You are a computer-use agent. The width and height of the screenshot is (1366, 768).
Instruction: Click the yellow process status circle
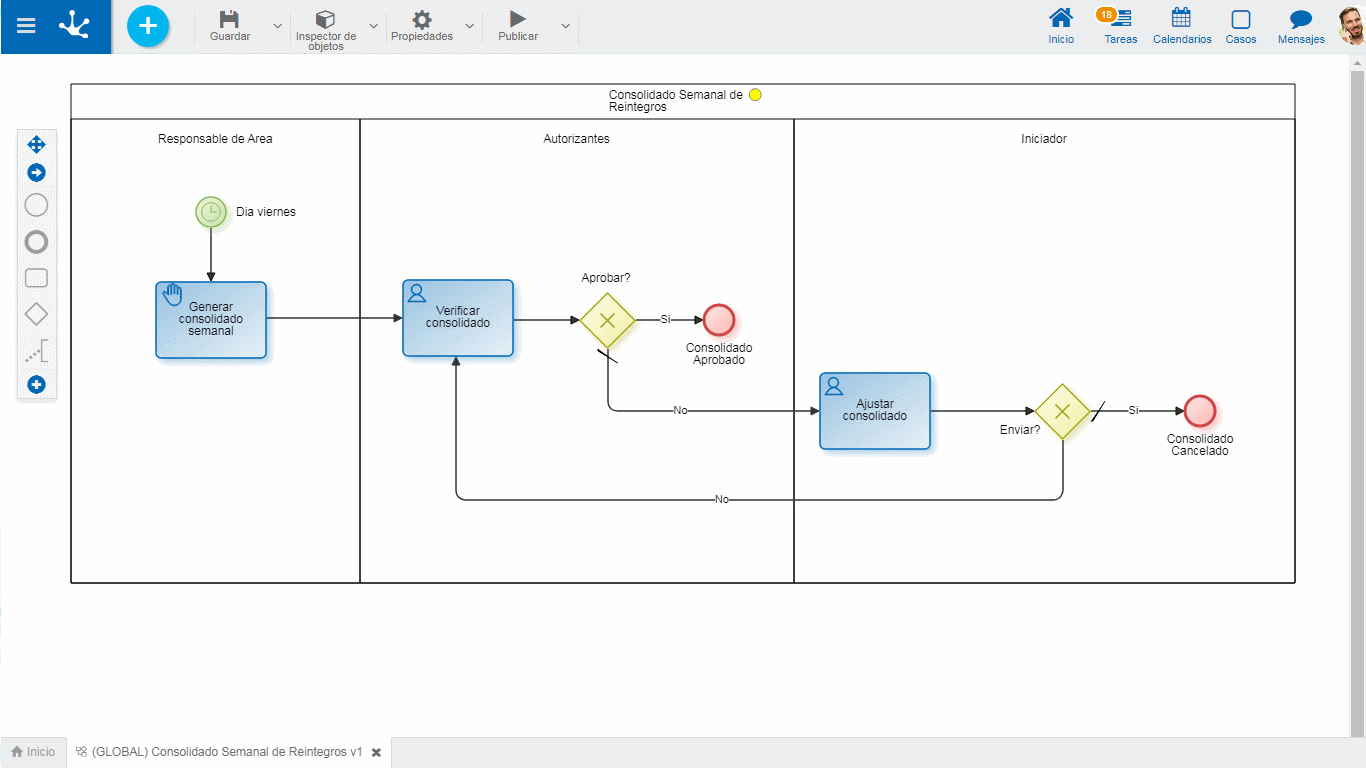click(755, 95)
